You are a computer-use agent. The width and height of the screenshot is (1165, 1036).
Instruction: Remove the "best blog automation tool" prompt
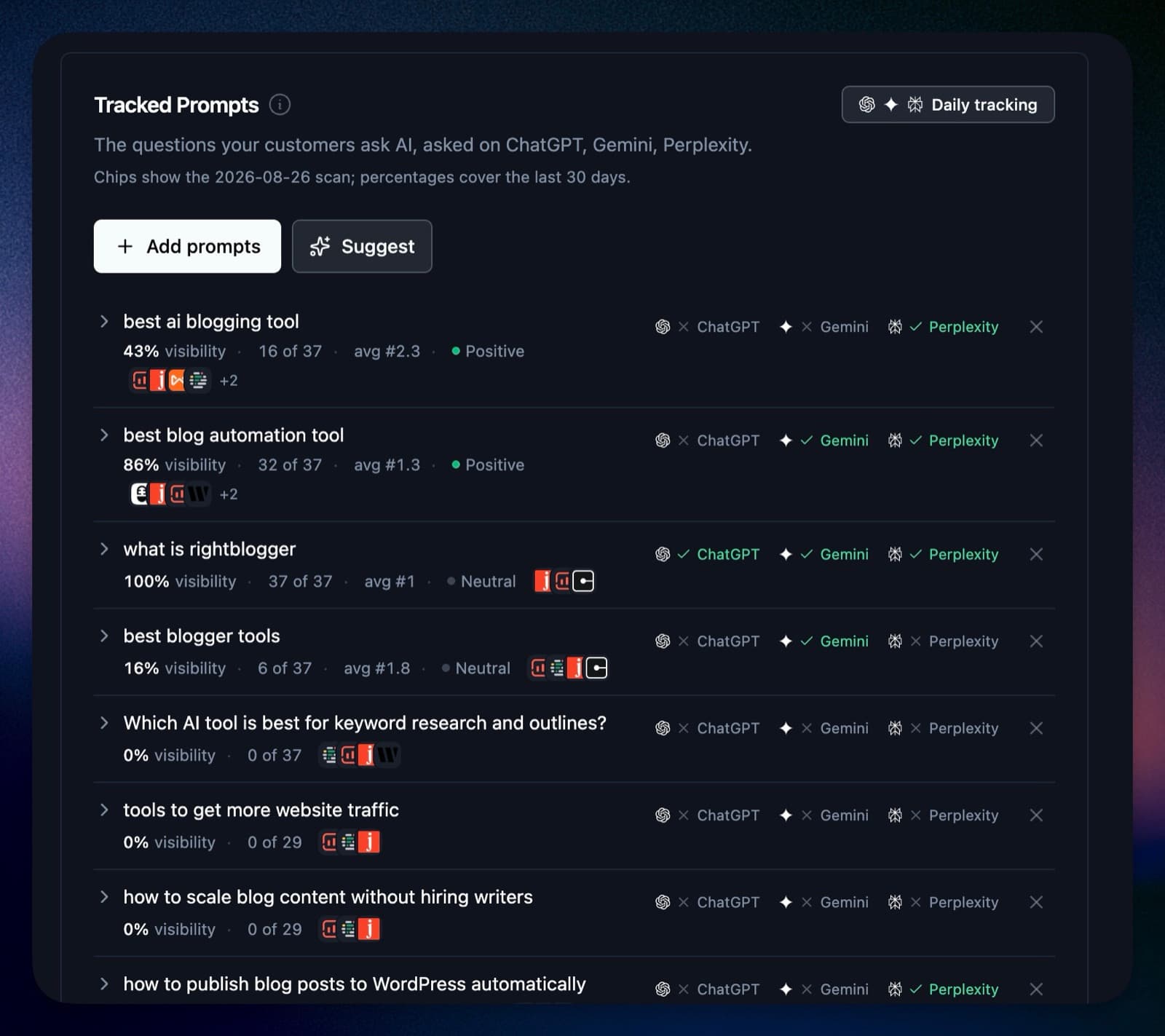tap(1036, 440)
